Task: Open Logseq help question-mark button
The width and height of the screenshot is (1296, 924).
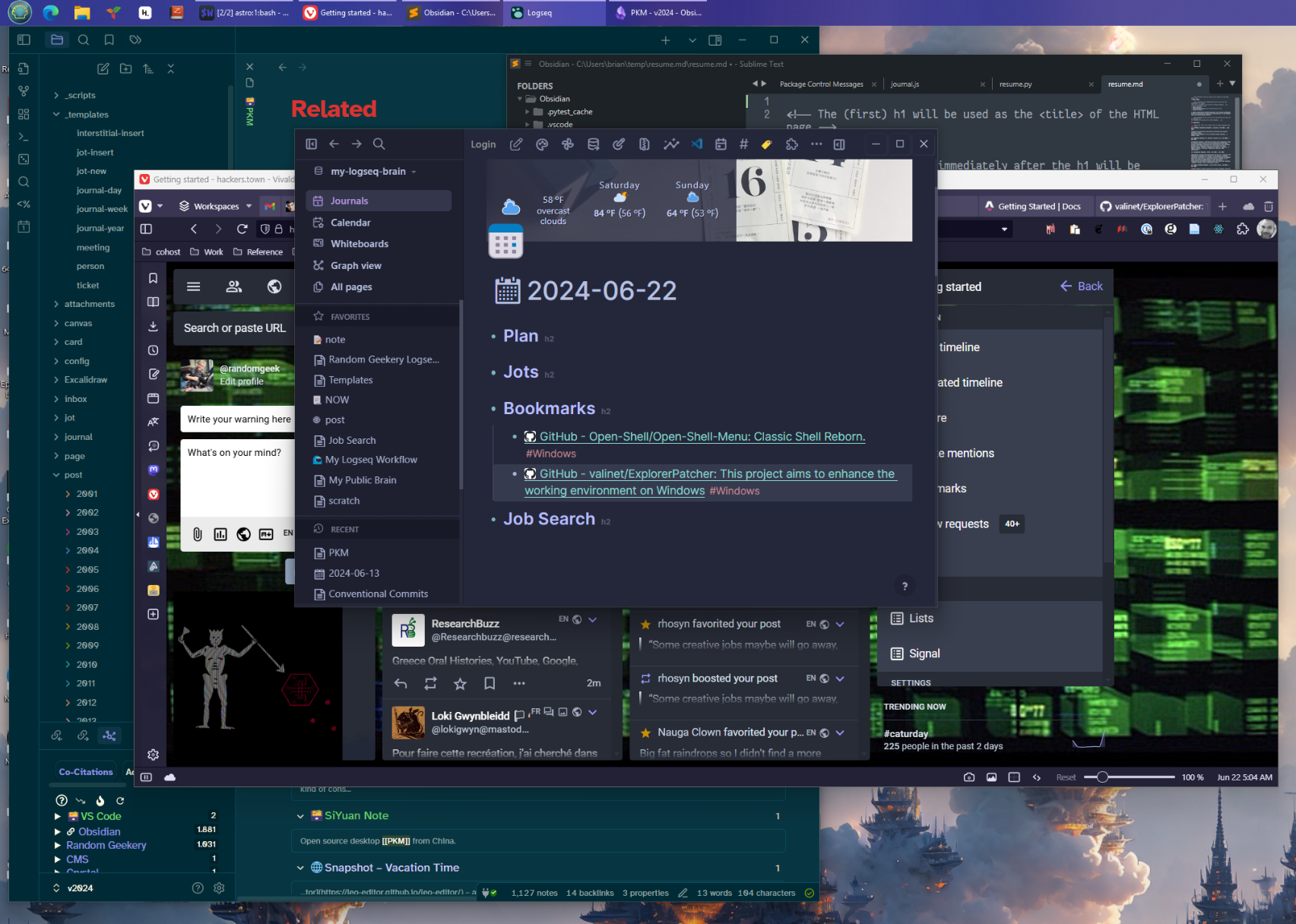Action: coord(905,586)
